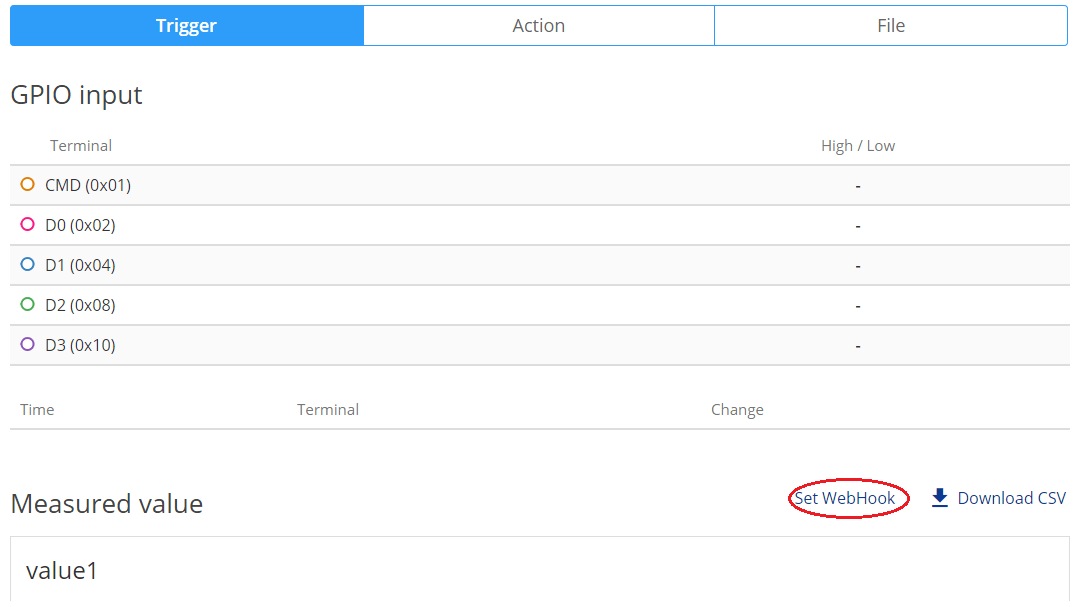This screenshot has width=1074, height=601.
Task: Click the Terminal column header
Action: [x=81, y=145]
